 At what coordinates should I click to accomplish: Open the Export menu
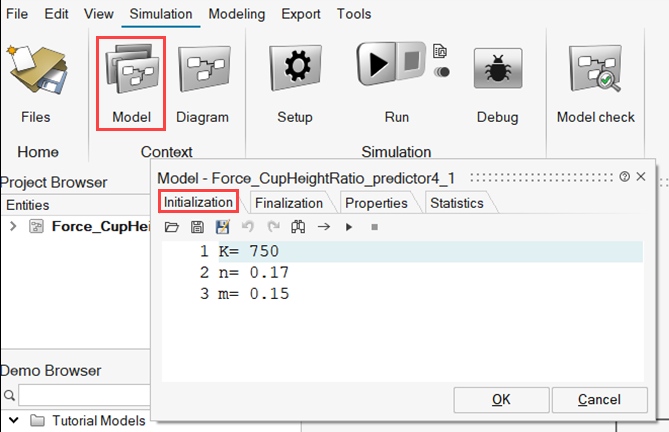pyautogui.click(x=301, y=14)
